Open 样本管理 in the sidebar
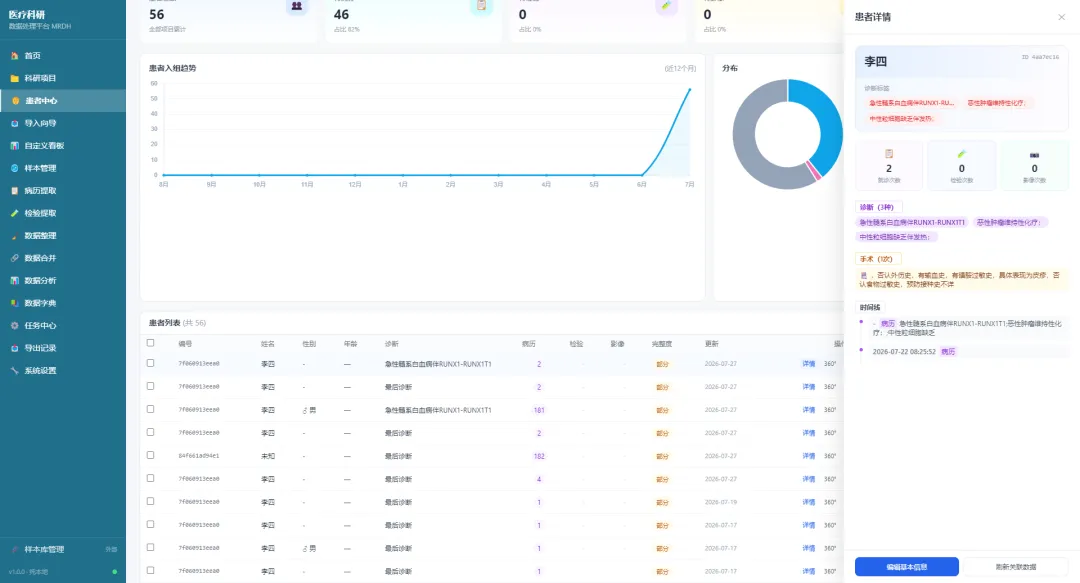1080x583 pixels. (63, 168)
